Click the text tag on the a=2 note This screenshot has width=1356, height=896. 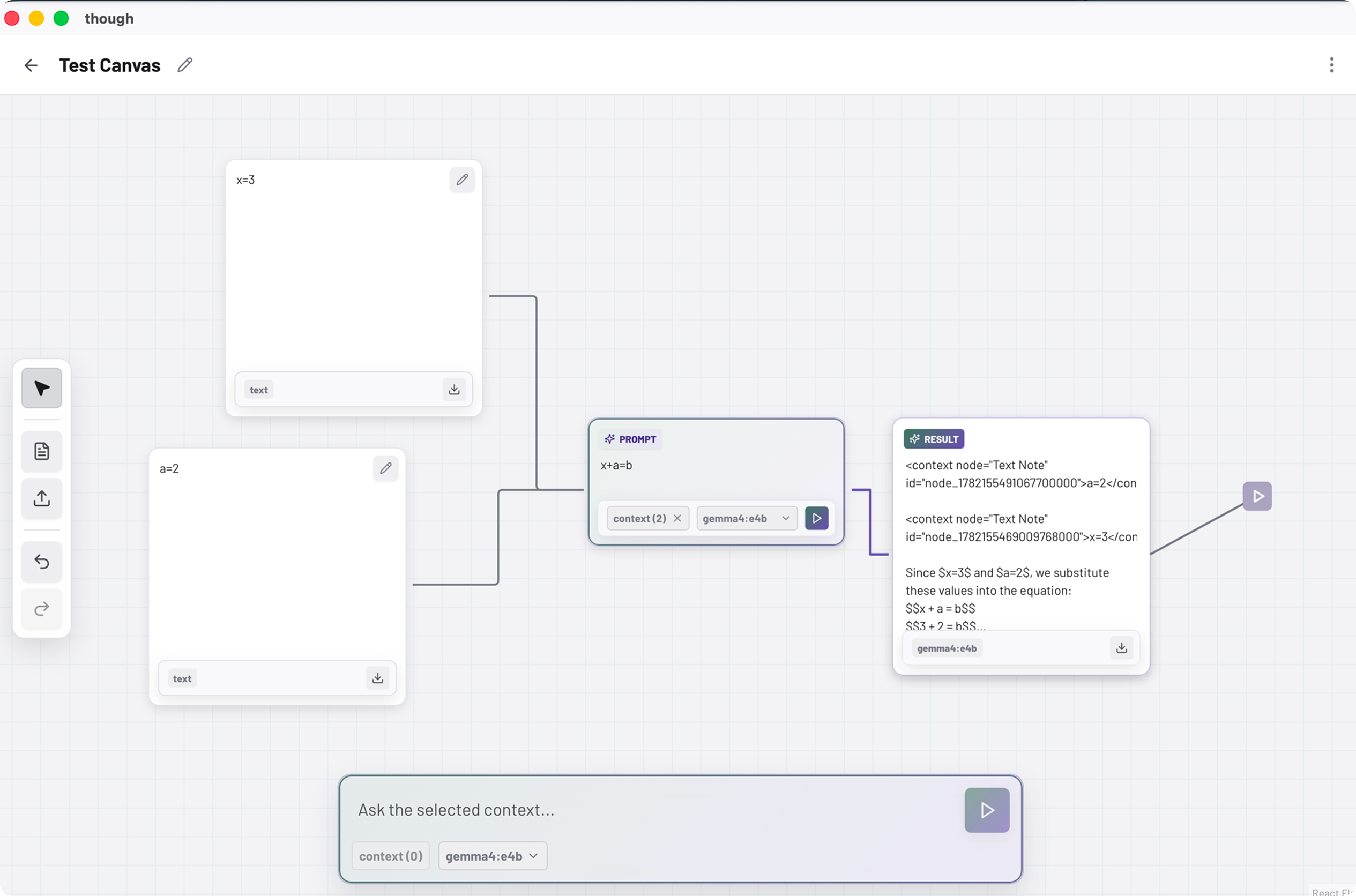182,678
